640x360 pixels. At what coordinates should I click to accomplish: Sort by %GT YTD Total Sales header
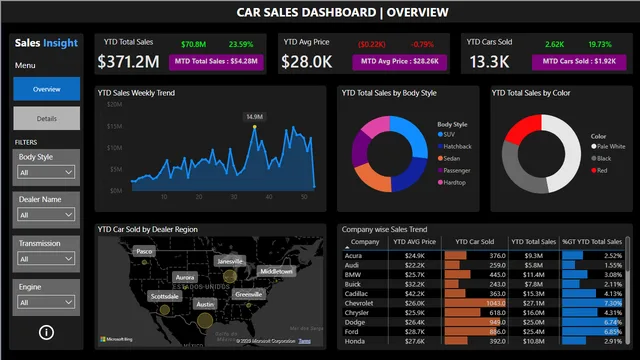(592, 242)
